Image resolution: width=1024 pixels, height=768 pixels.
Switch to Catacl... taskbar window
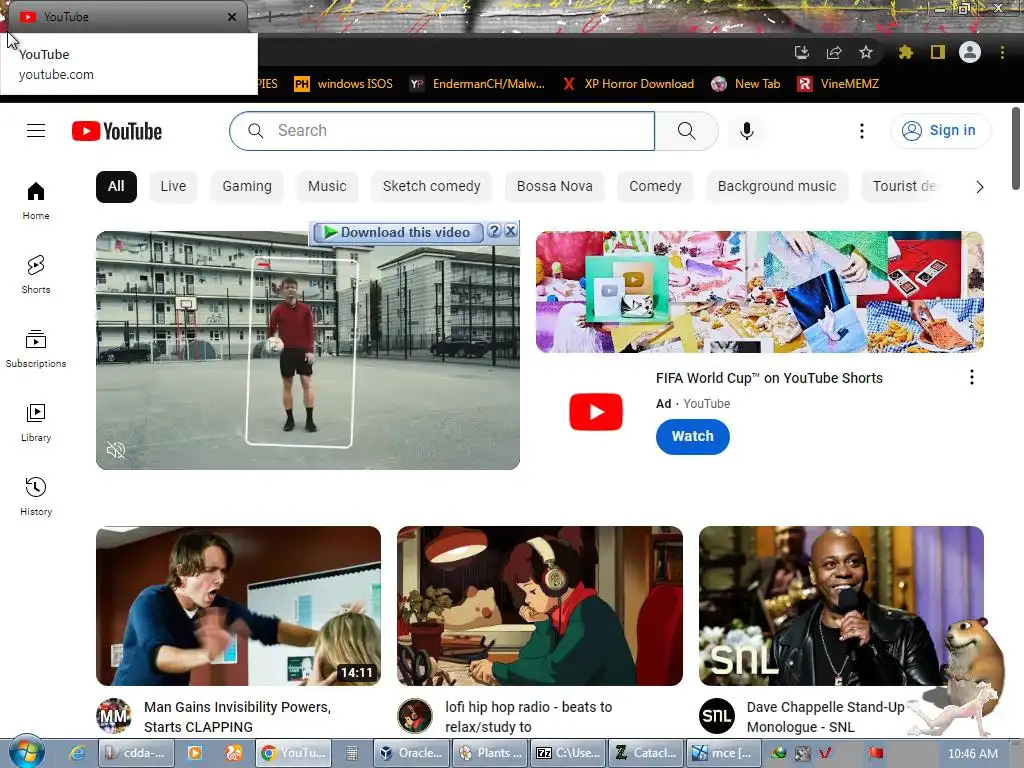[646, 753]
